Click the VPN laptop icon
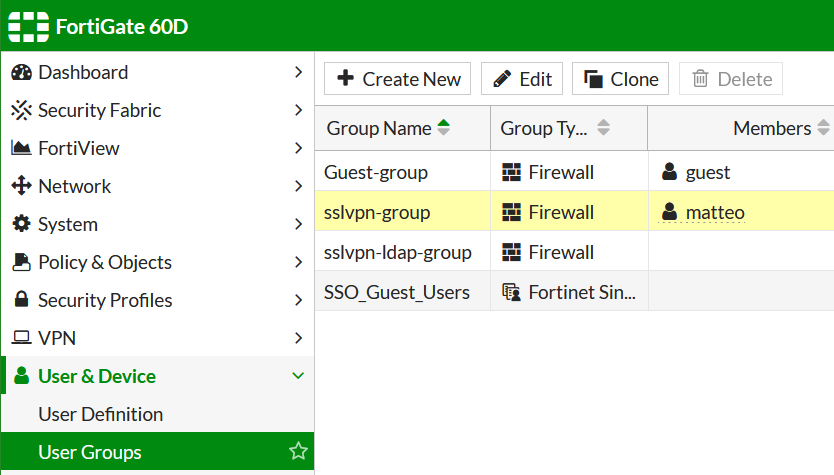834x475 pixels. coord(21,337)
